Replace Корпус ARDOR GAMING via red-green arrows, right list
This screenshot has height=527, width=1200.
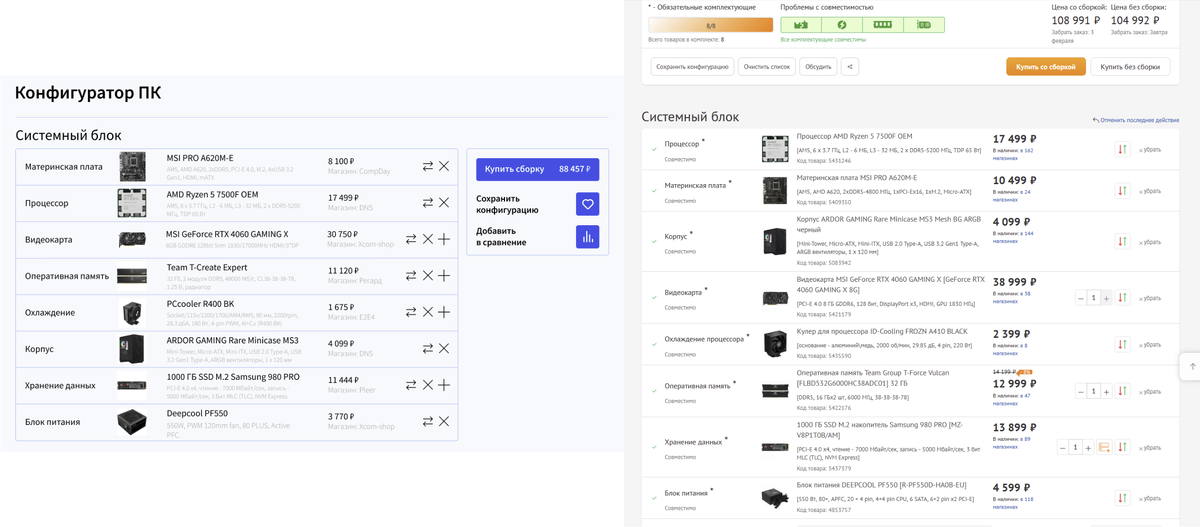[x=1122, y=241]
